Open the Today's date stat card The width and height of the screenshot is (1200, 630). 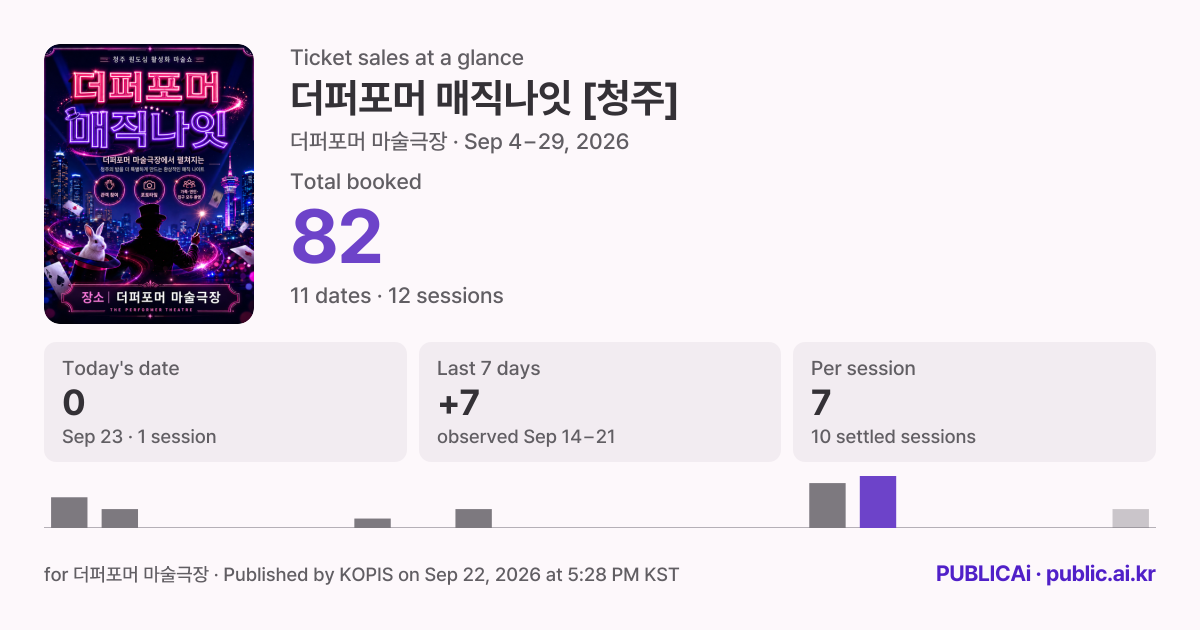click(225, 402)
